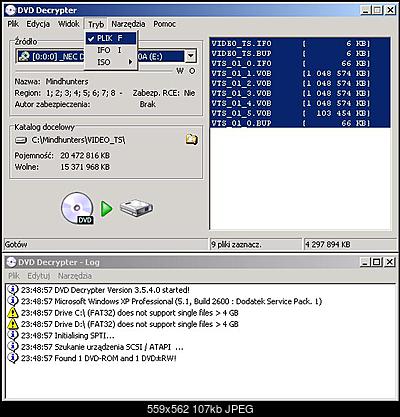This screenshot has width=400, height=417.
Task: Click the disc name 'Mindhunters'
Action: point(67,81)
